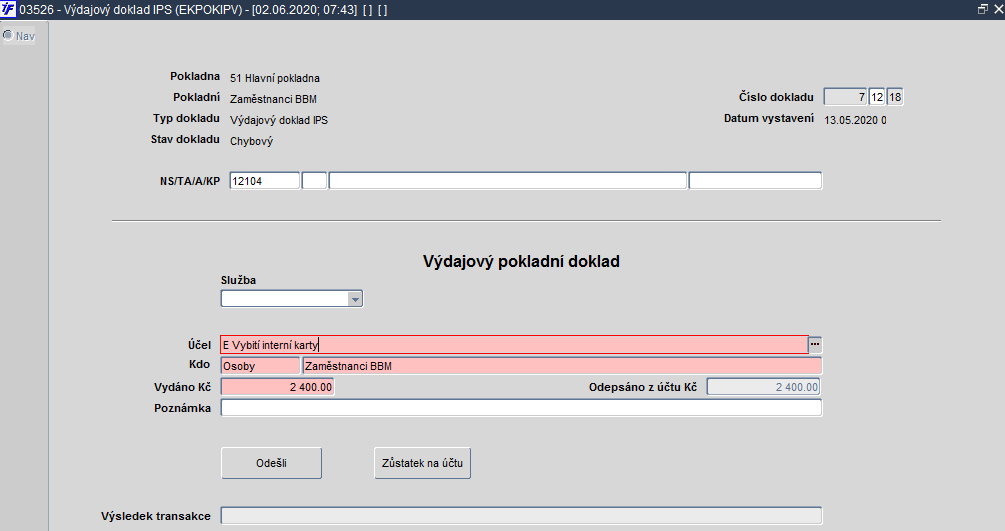Click the date value '13.05.2020 0'

click(855, 120)
